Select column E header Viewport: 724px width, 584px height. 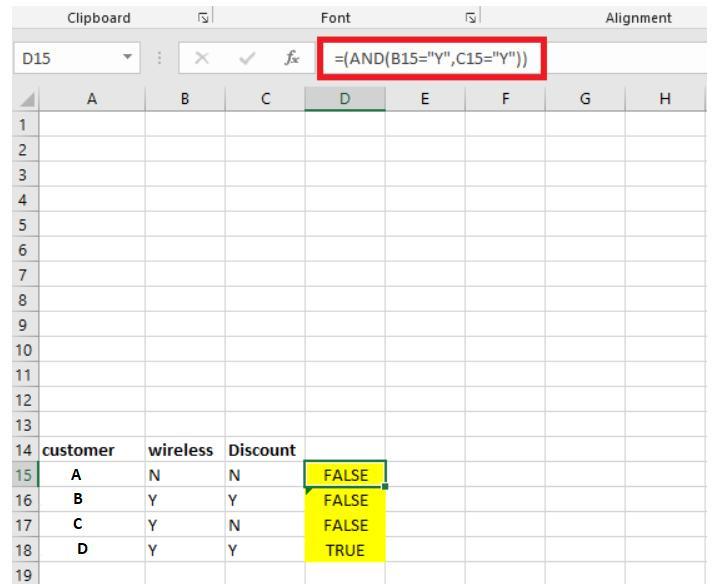[x=425, y=99]
